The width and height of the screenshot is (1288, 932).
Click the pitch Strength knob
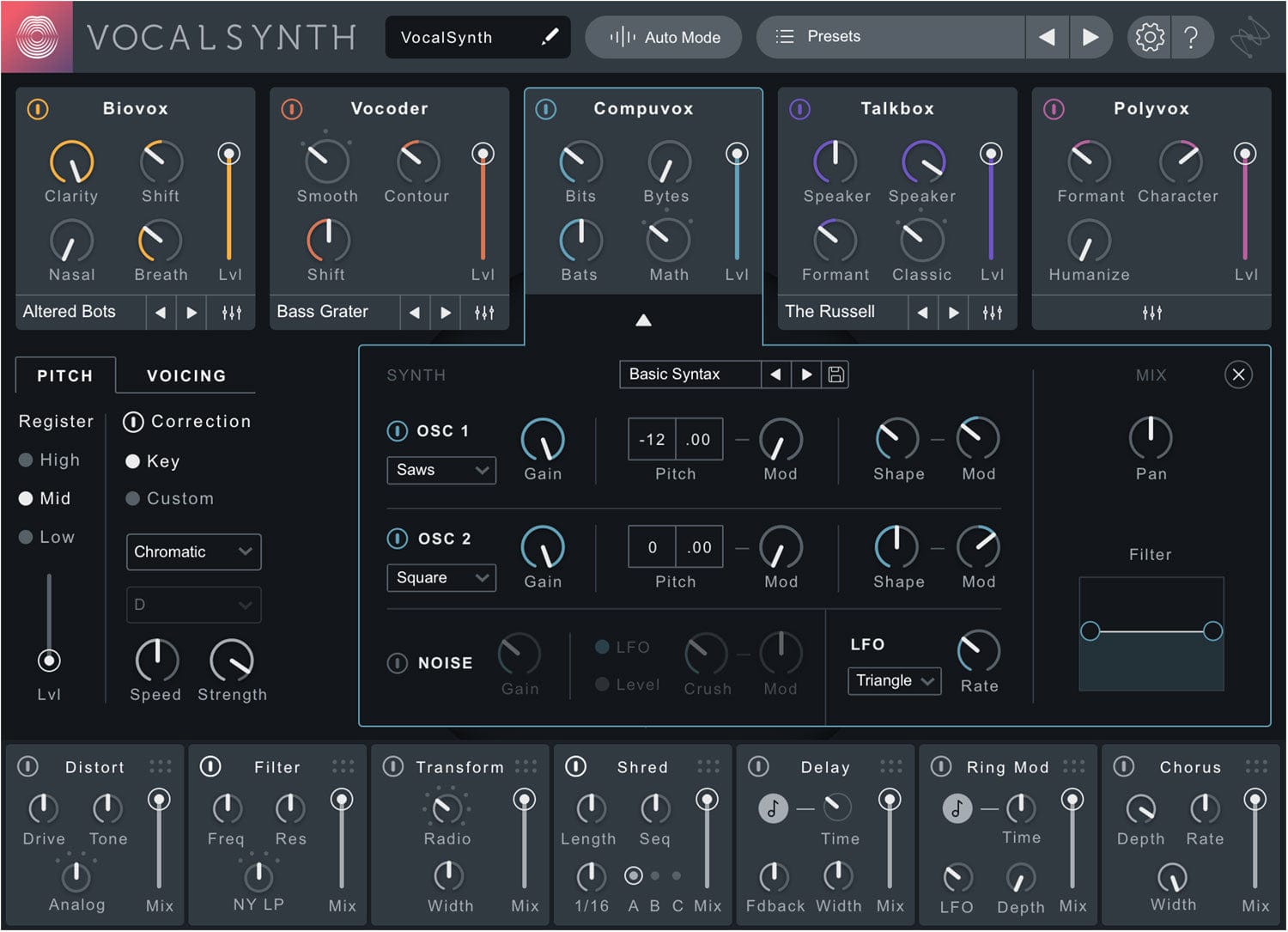click(x=232, y=660)
